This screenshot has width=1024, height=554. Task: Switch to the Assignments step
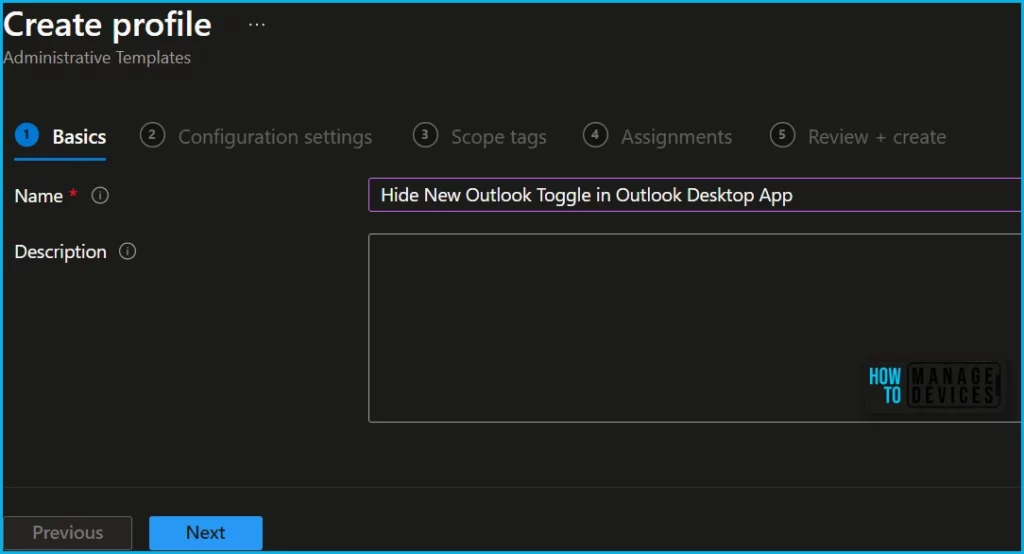point(658,137)
